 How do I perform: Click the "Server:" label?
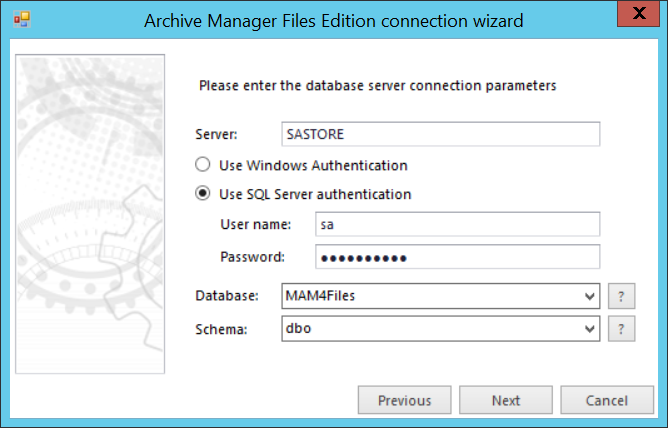218,134
